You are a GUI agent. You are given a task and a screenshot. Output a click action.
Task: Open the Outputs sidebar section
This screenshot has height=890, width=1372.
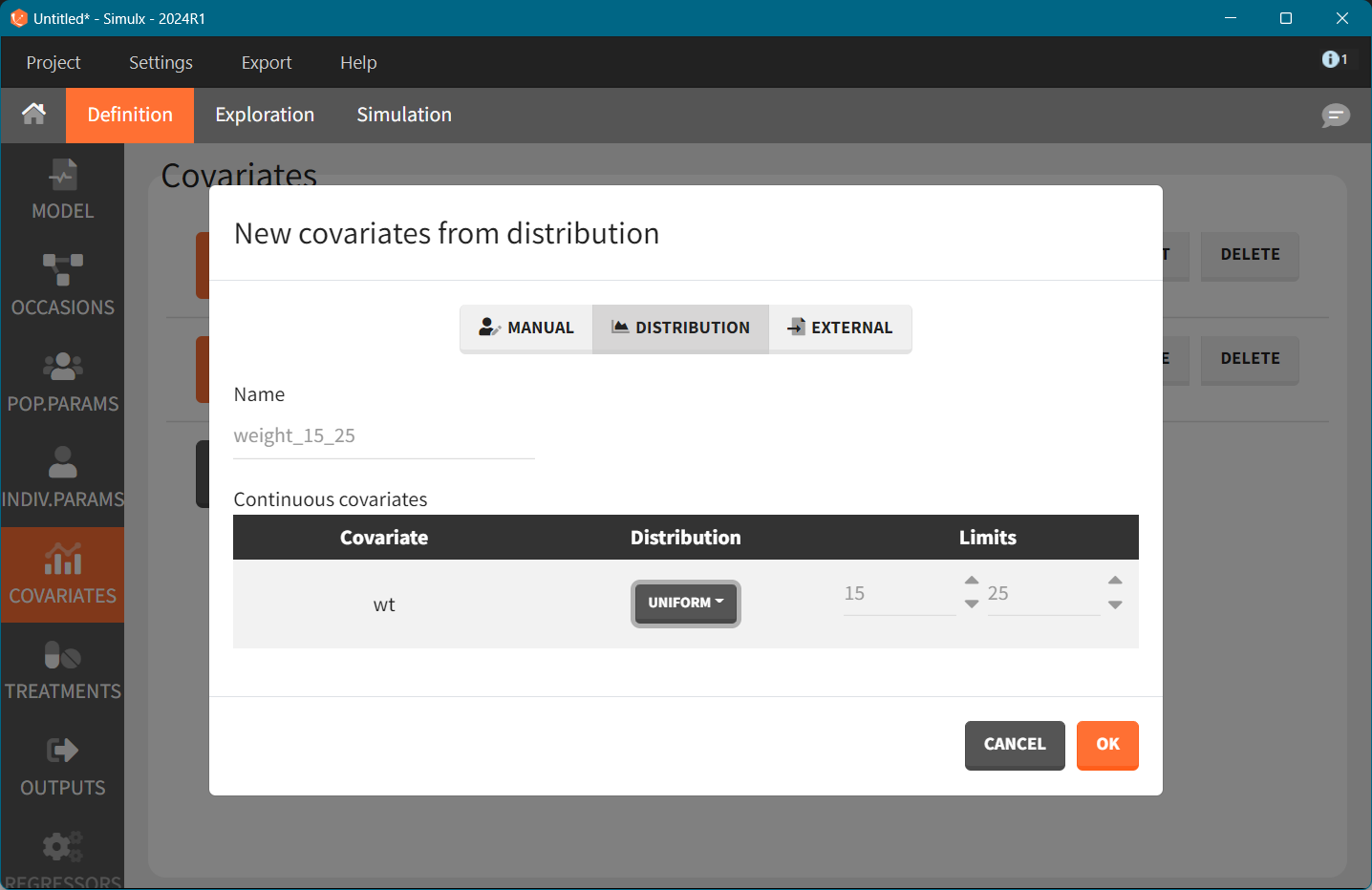pyautogui.click(x=62, y=767)
